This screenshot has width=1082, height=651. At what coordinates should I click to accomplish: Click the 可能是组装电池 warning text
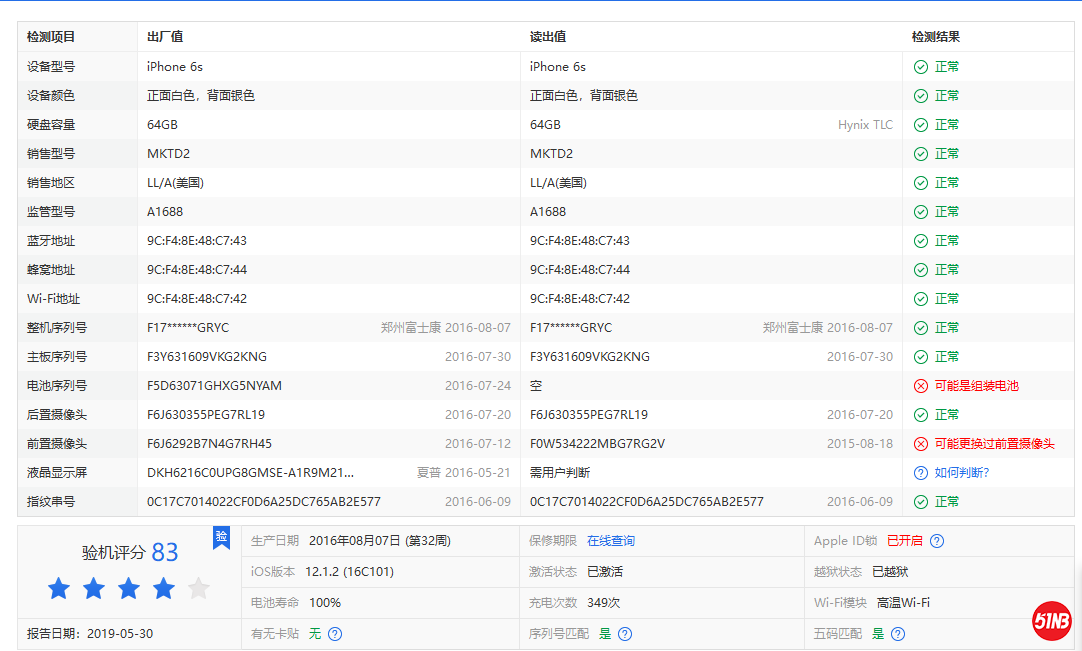[x=976, y=386]
